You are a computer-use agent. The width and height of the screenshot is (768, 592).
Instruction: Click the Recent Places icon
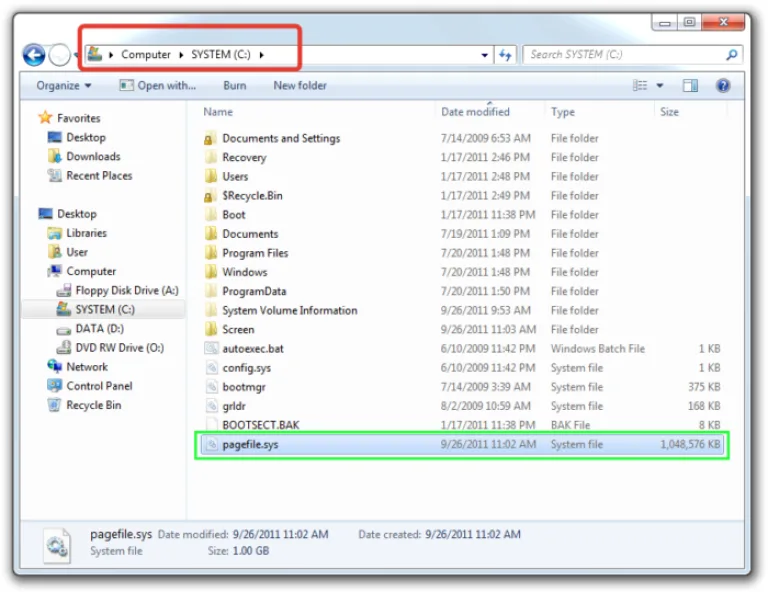tap(54, 175)
